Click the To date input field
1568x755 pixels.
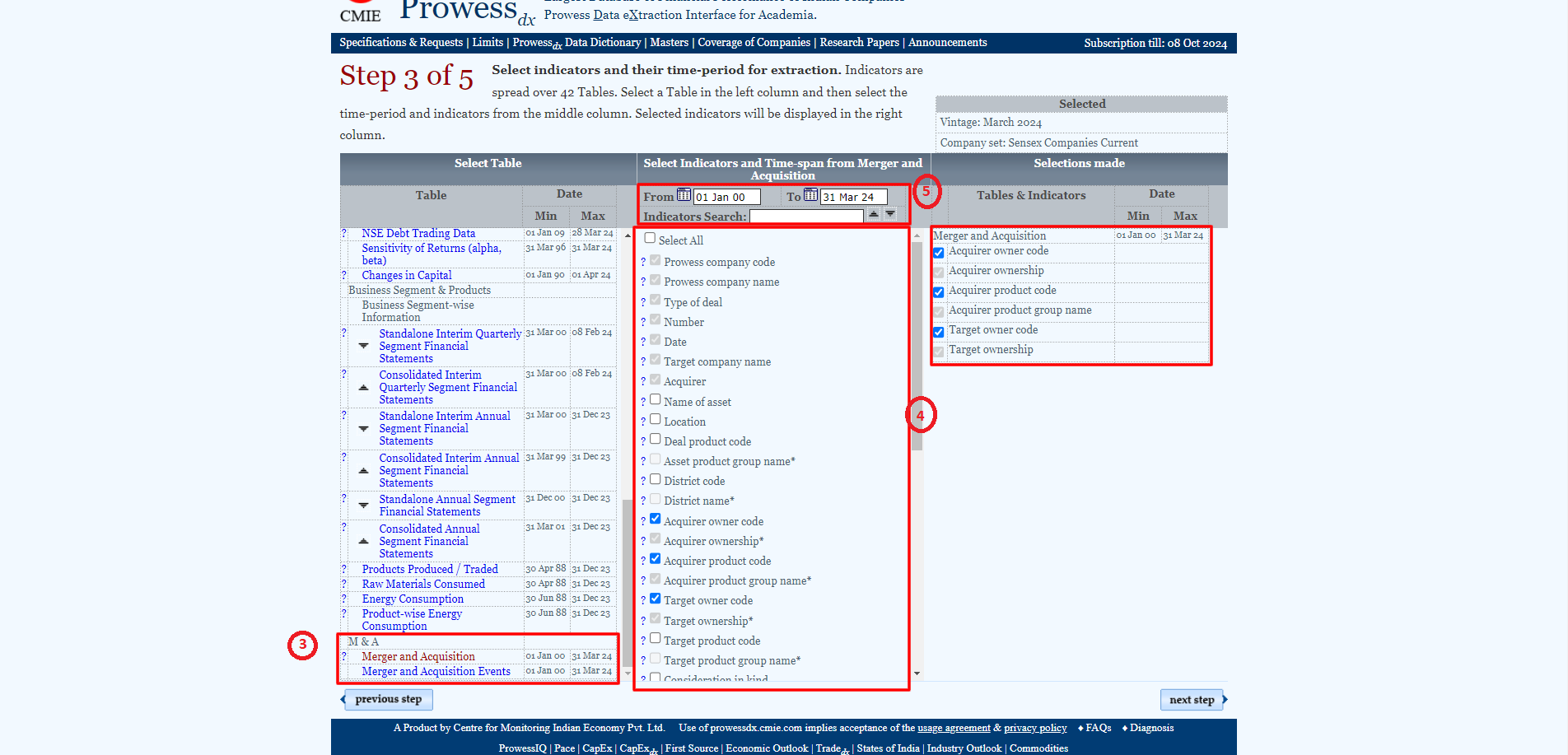[854, 197]
